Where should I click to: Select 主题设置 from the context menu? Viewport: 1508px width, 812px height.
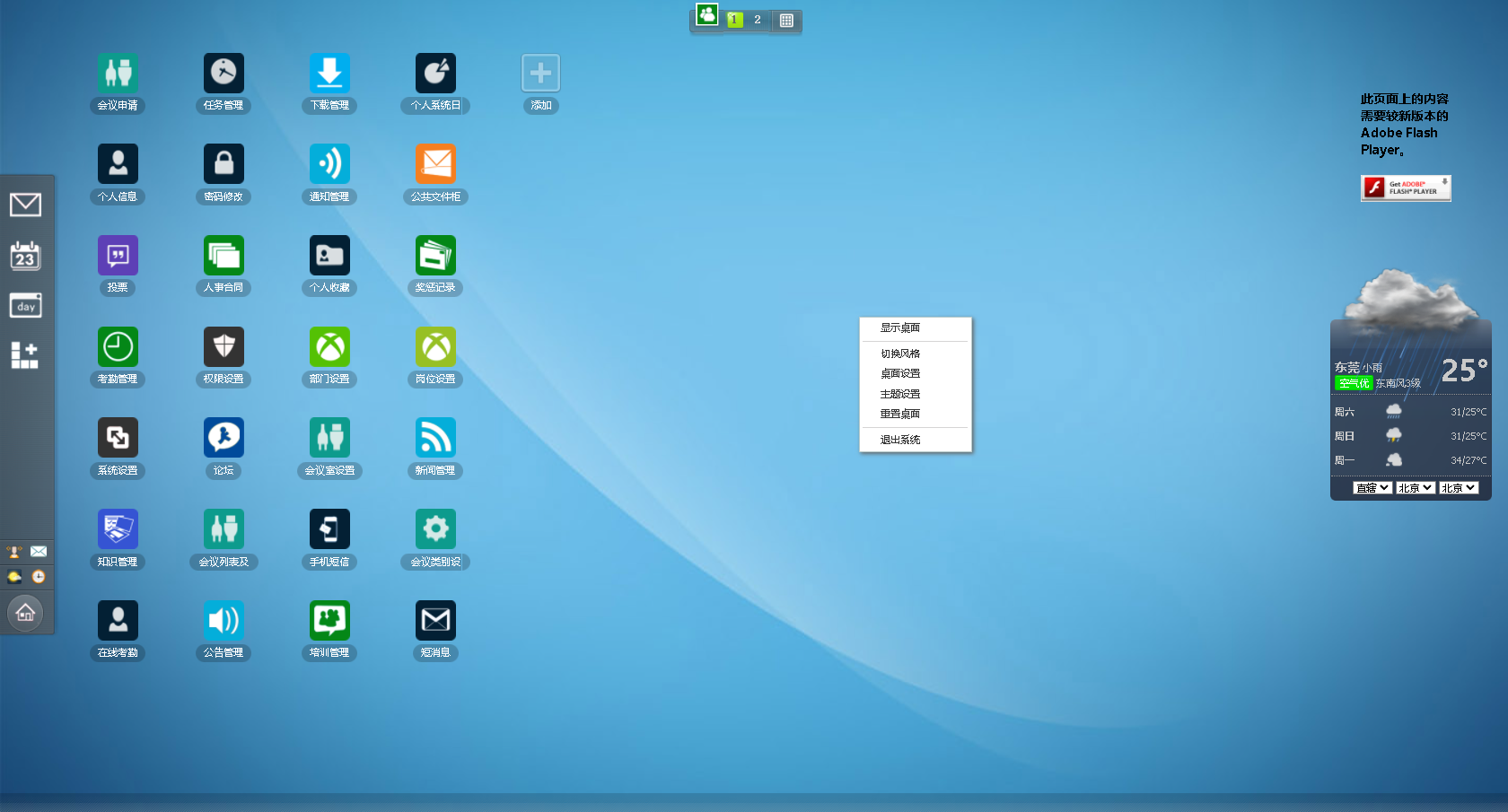pyautogui.click(x=900, y=394)
